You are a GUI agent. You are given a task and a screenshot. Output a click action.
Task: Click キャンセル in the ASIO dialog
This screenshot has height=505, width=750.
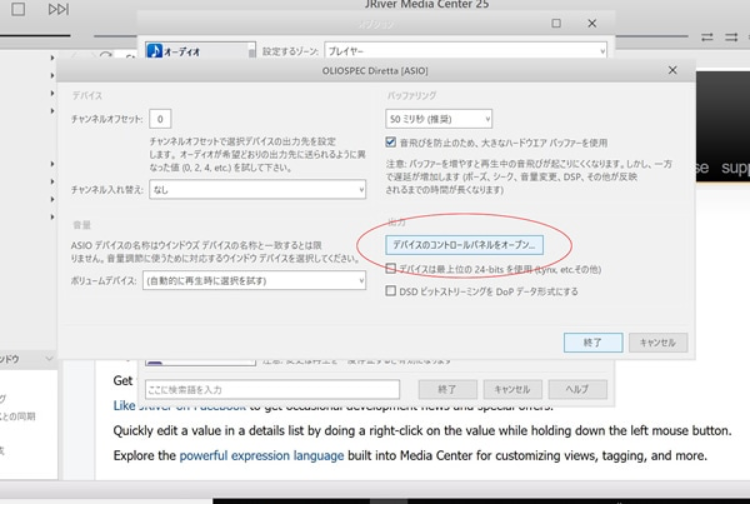tap(658, 342)
